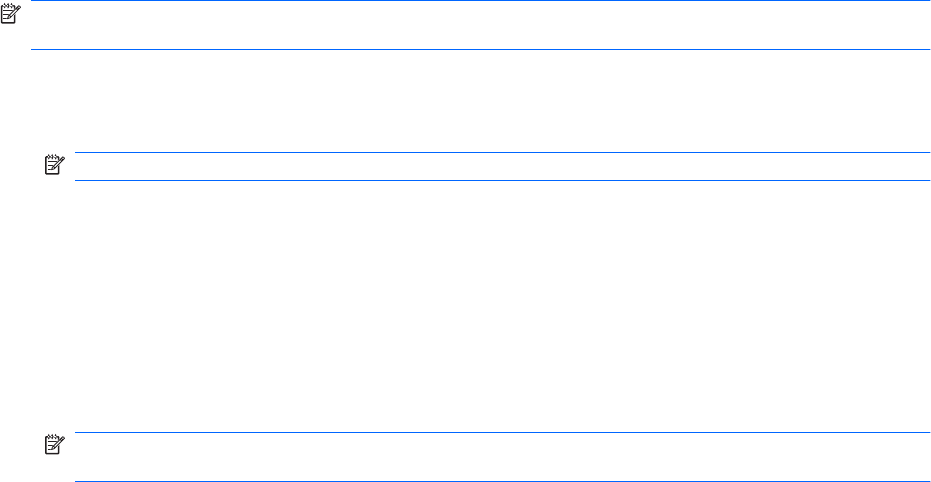Click inside the empty bottom note box
The width and height of the screenshot is (931, 482).
(500, 458)
